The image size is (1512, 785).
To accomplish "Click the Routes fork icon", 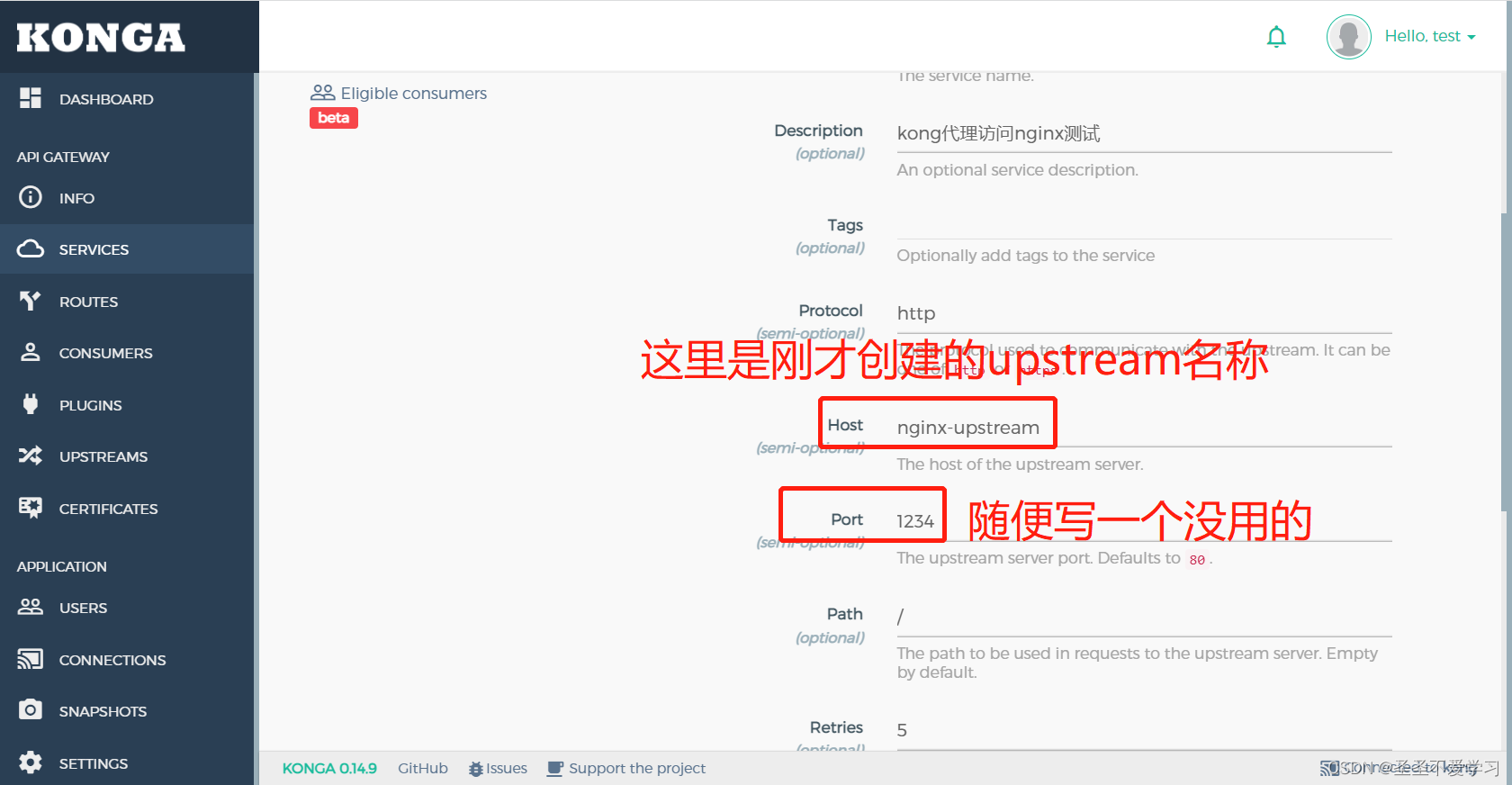I will [31, 301].
